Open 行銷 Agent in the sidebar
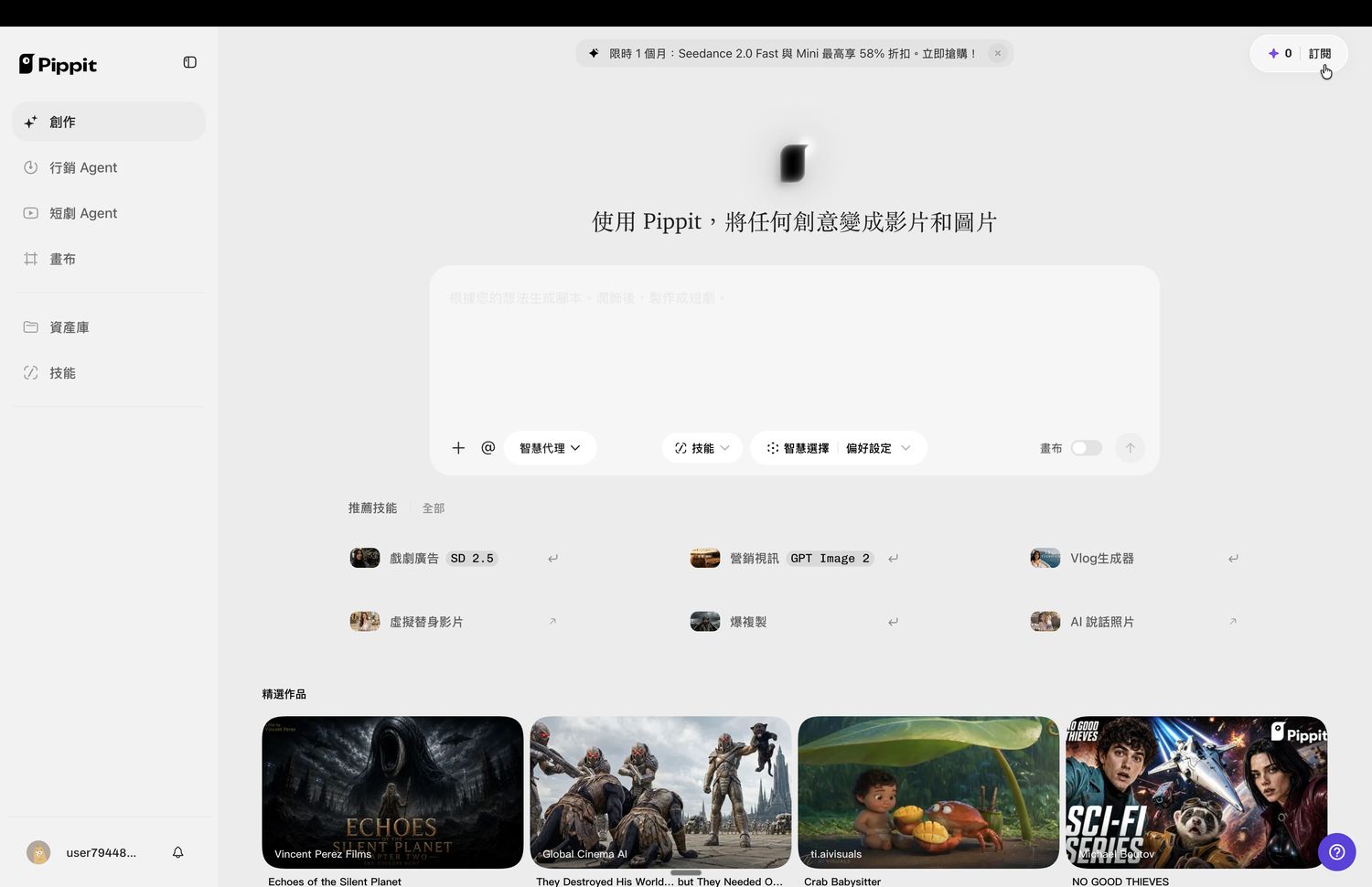Viewport: 1372px width, 887px height. coord(109,167)
